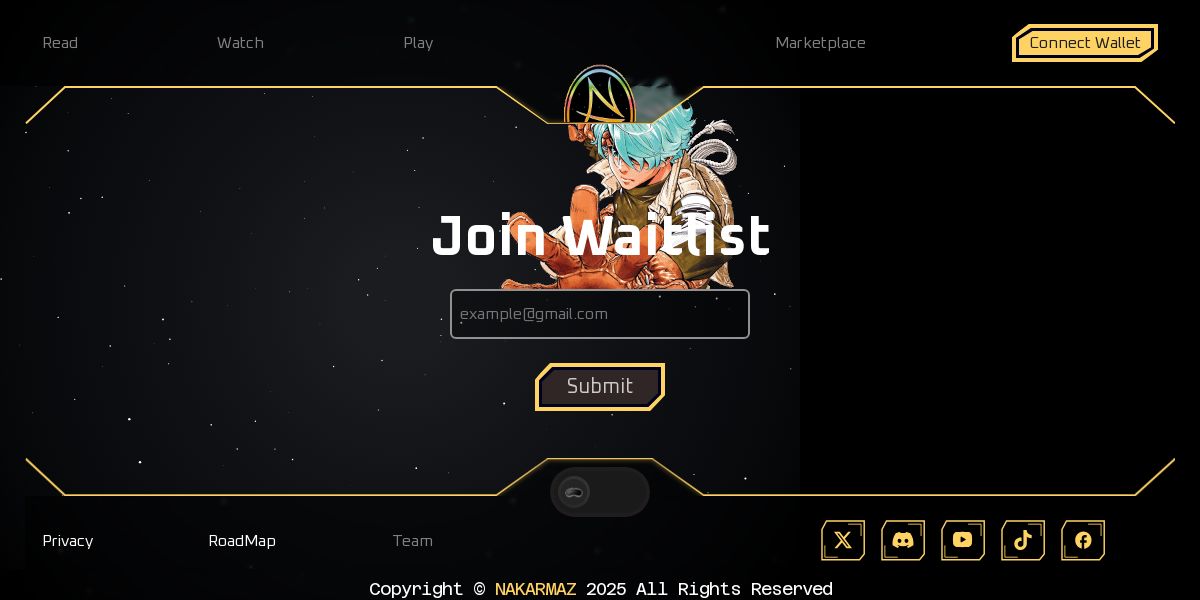Focus the example@gmail.com email field
Image resolution: width=1200 pixels, height=600 pixels.
click(600, 314)
